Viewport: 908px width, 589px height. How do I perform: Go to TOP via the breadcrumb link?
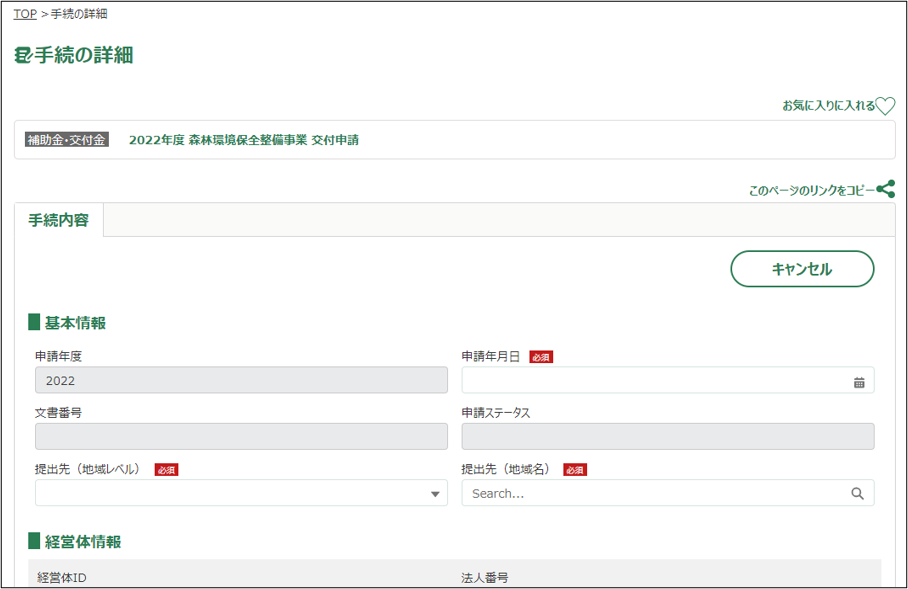[x=25, y=14]
